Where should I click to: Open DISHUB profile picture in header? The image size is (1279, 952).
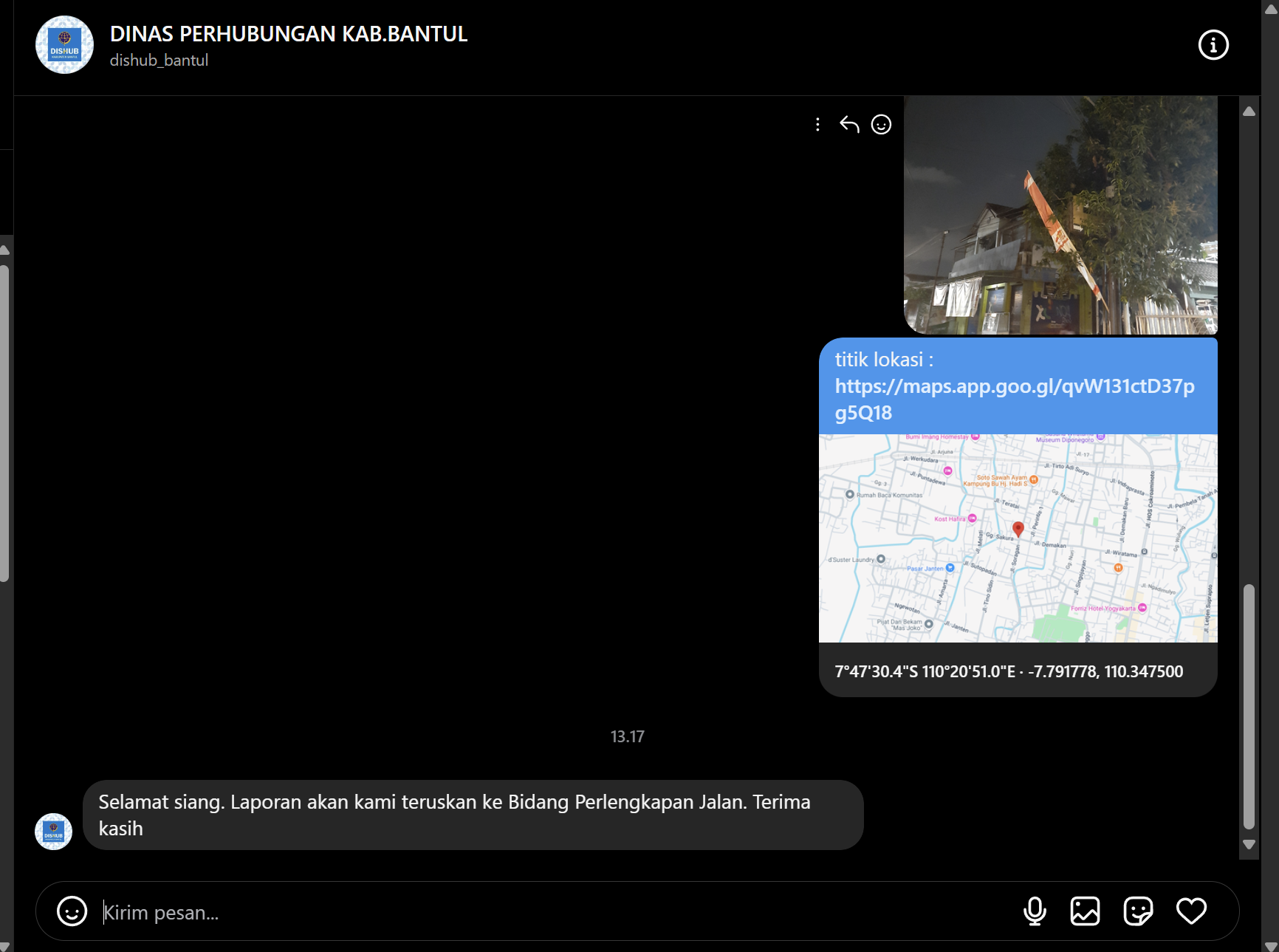pyautogui.click(x=64, y=45)
